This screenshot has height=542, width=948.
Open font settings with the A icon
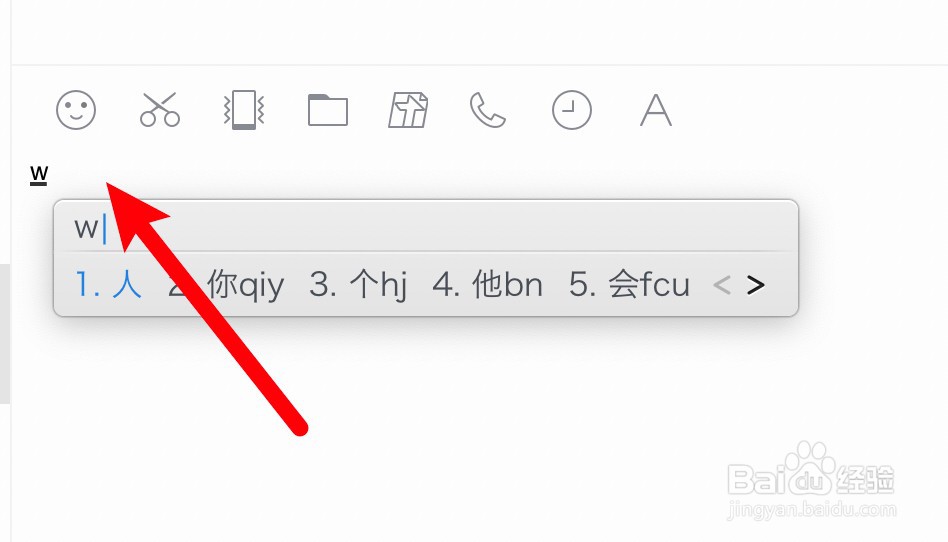[x=656, y=110]
